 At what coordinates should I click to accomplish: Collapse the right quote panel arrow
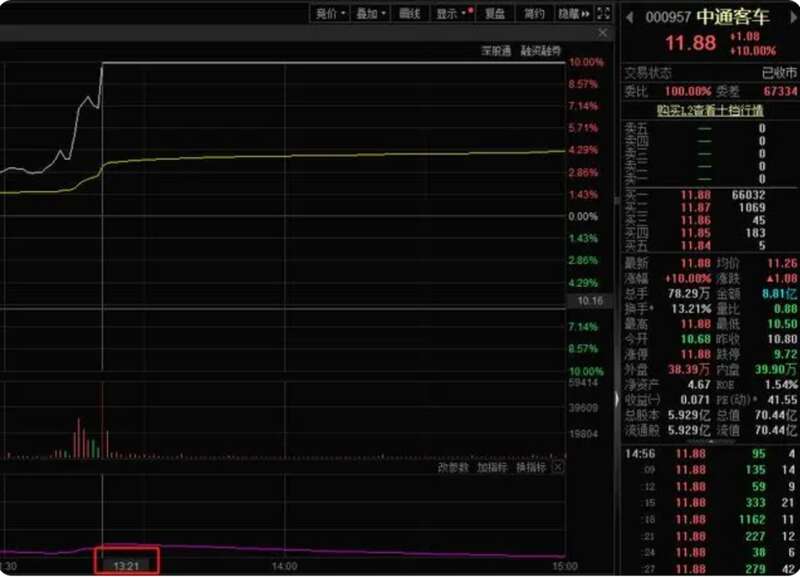click(616, 399)
